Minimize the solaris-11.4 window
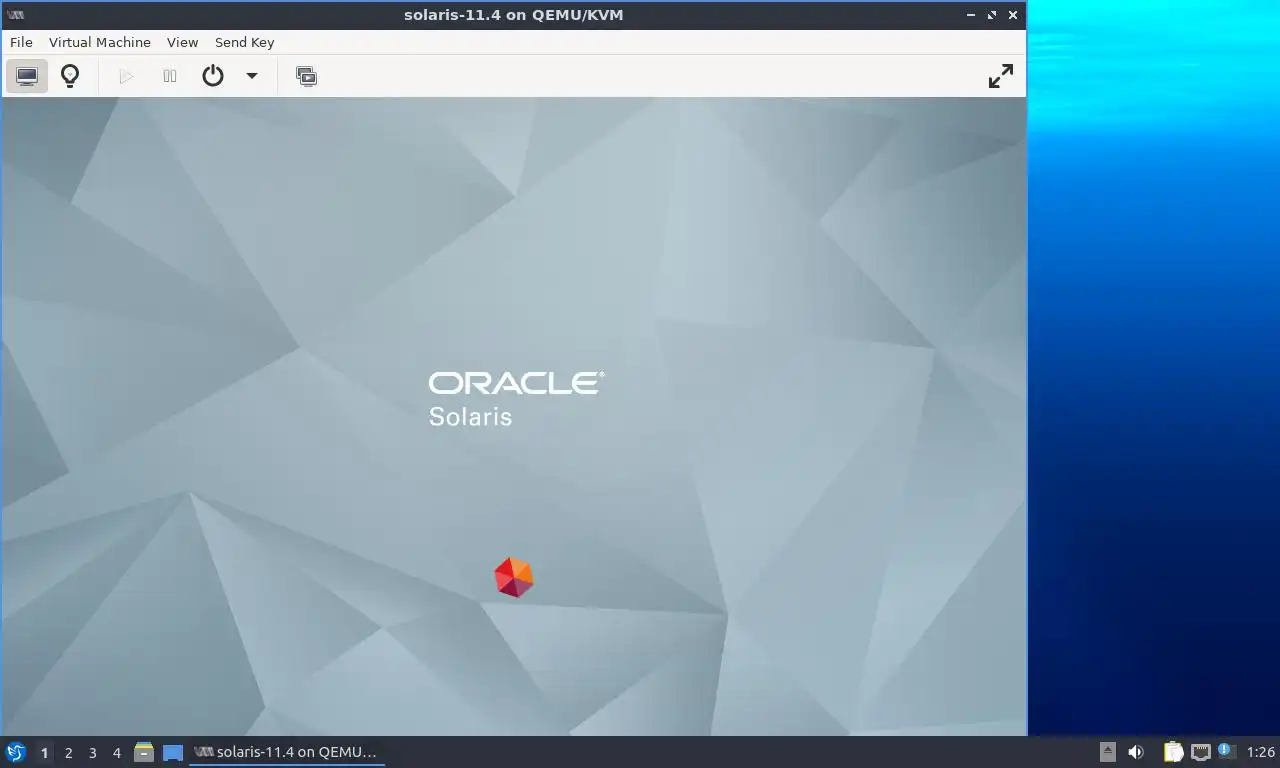This screenshot has height=768, width=1280. 971,15
